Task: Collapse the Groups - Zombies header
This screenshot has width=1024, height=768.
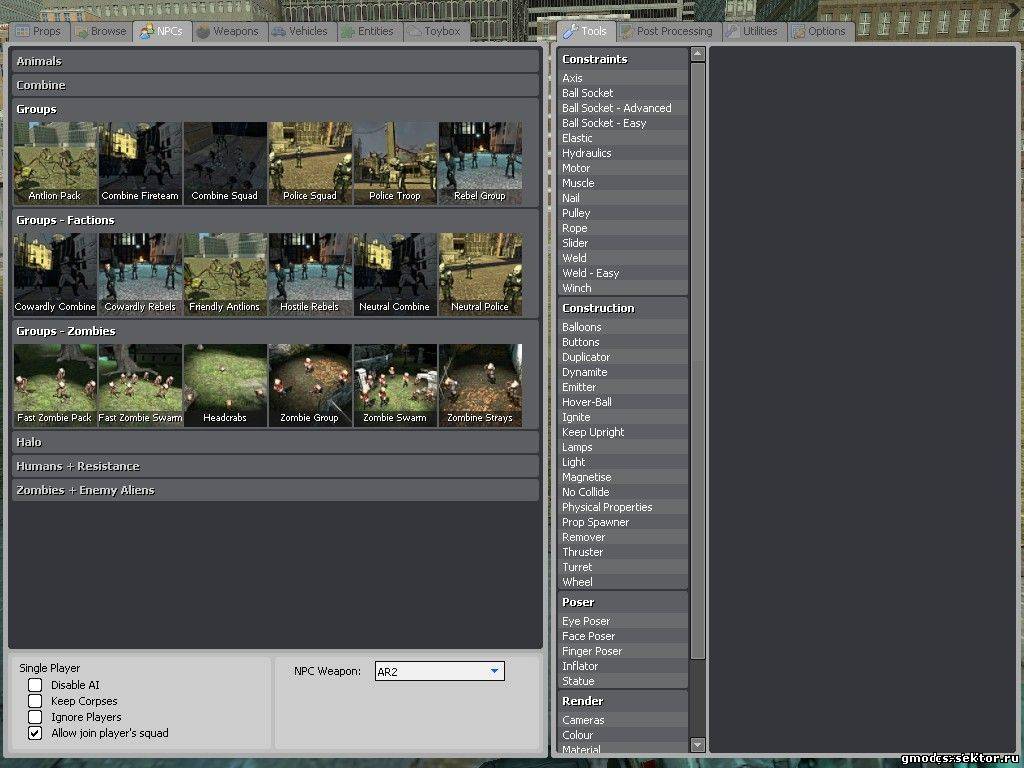Action: tap(275, 331)
